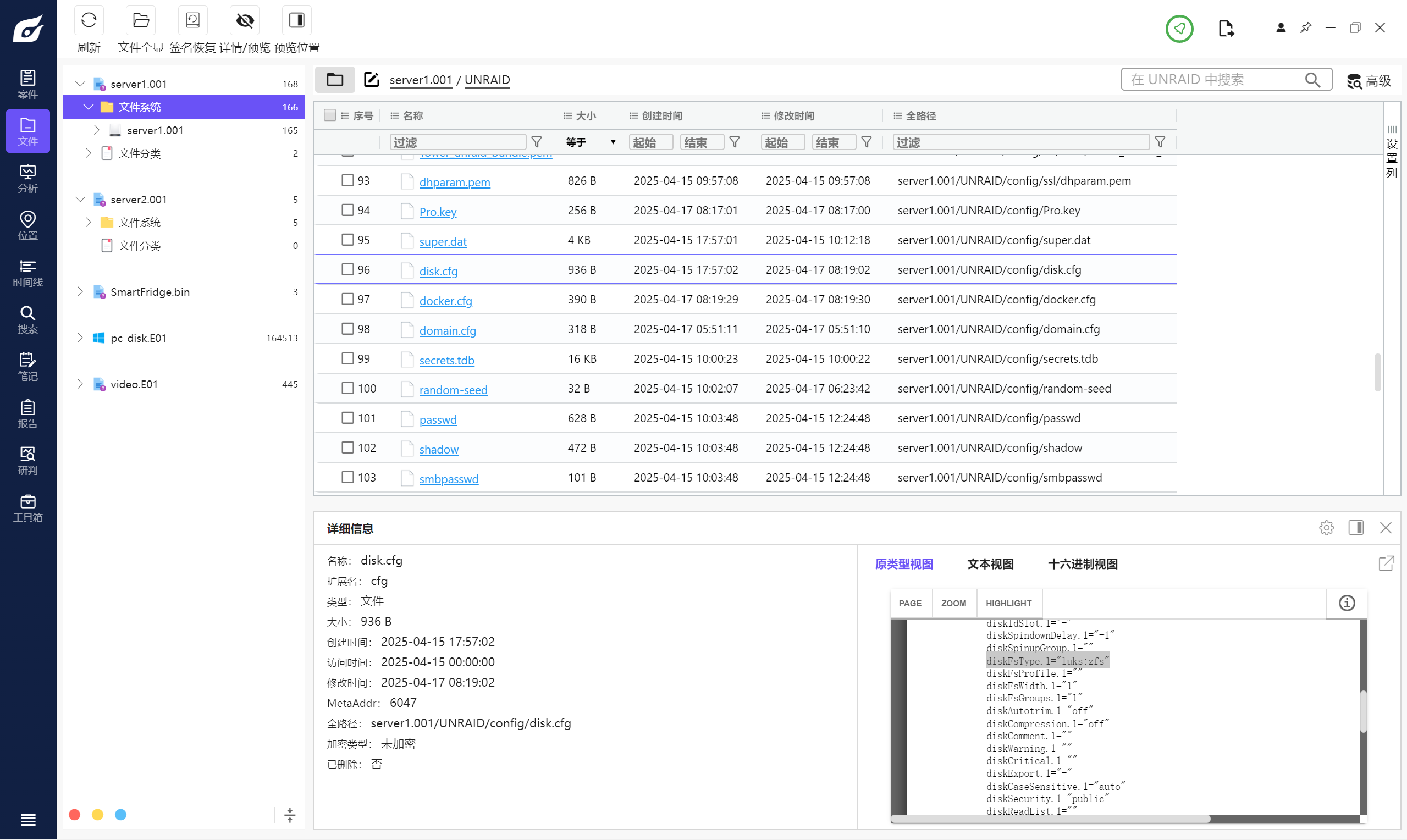
Task: Click the server1.001 breadcrumb link
Action: [421, 80]
